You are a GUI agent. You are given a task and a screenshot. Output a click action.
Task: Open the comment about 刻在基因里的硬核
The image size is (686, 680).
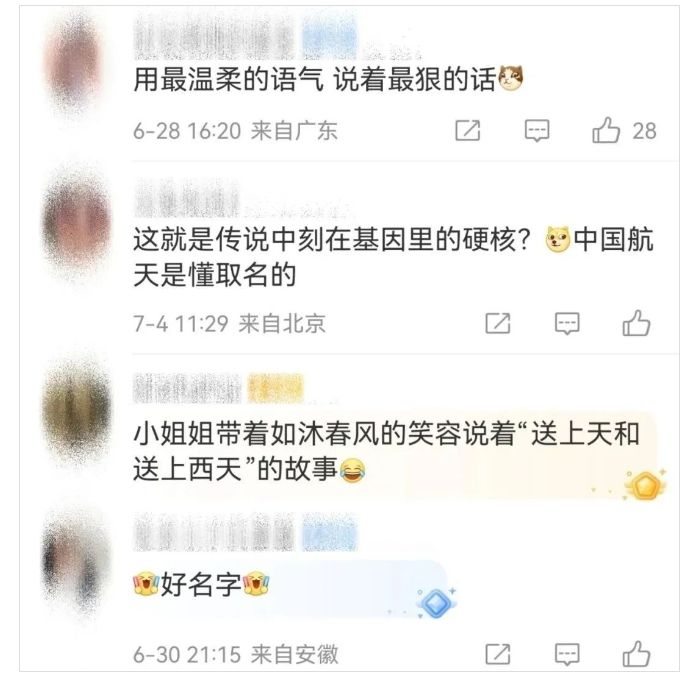[393, 257]
